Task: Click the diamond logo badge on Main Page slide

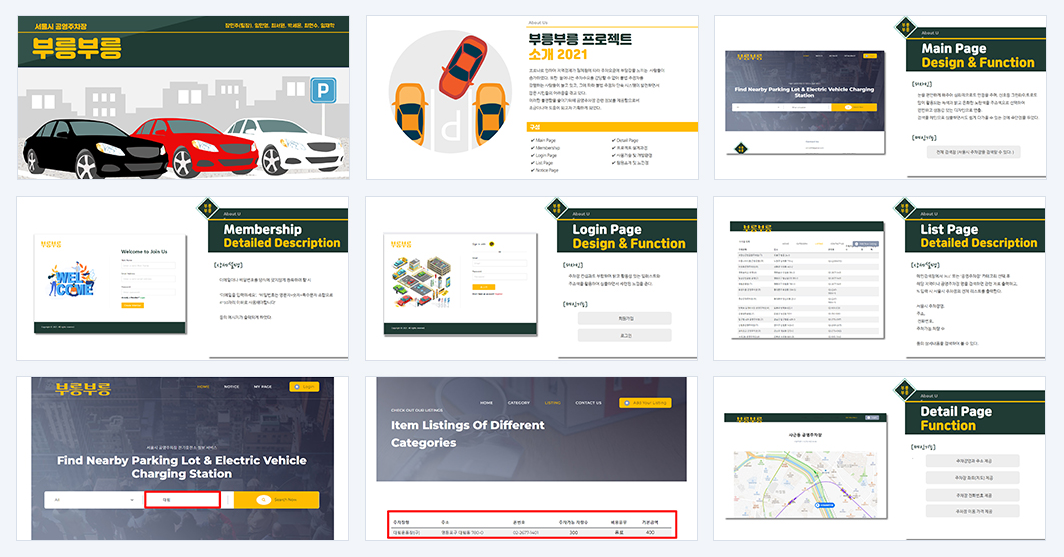Action: 905,28
